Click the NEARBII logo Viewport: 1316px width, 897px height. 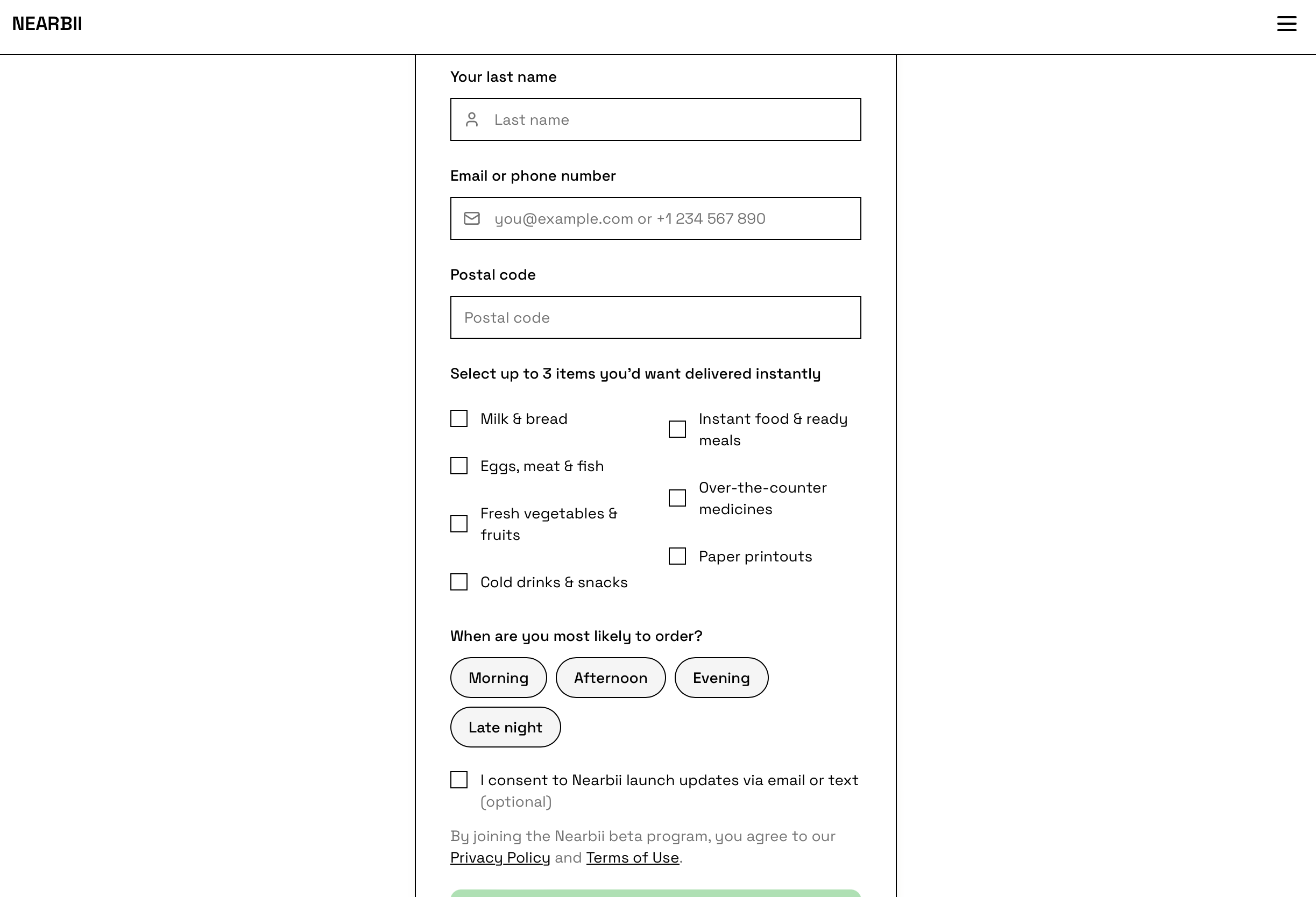[48, 24]
